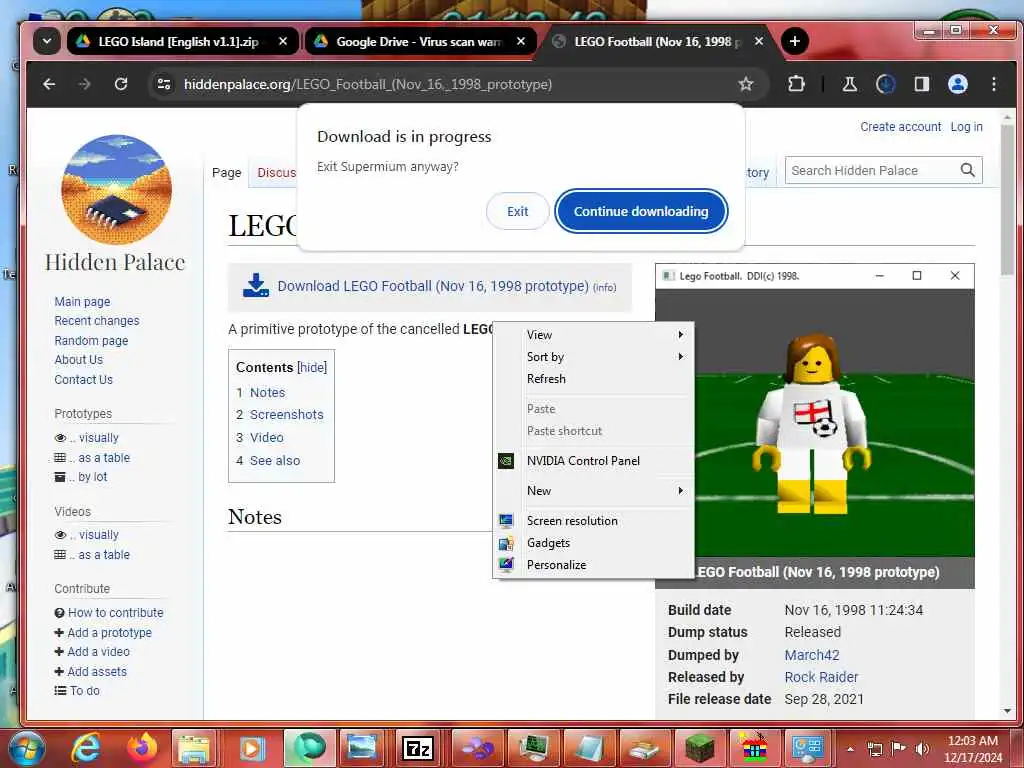Select Gadgets in the context menu
The image size is (1024, 768).
[594, 543]
